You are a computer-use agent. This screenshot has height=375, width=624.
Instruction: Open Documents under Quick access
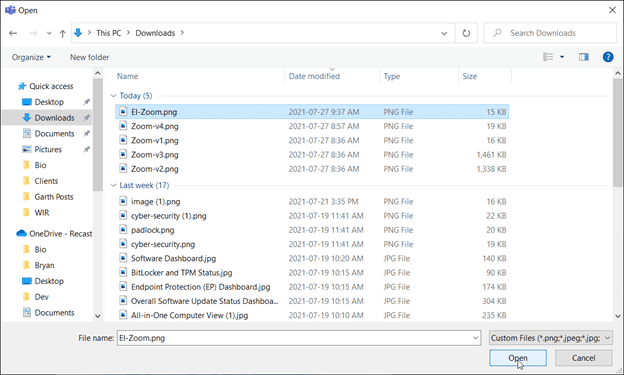[55, 134]
